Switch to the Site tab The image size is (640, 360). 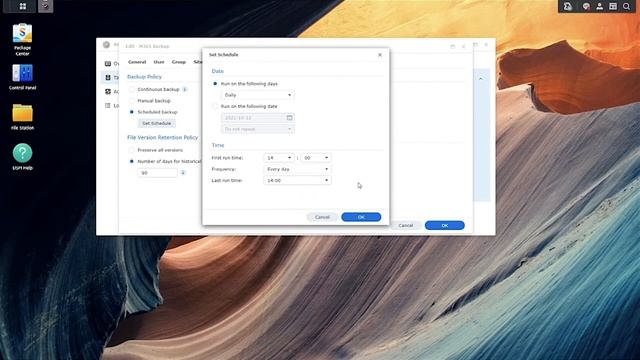198,62
